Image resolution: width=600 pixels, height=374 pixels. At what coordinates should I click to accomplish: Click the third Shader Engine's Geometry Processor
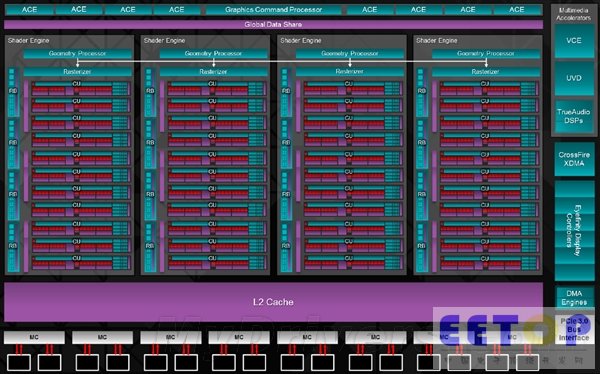[350, 54]
